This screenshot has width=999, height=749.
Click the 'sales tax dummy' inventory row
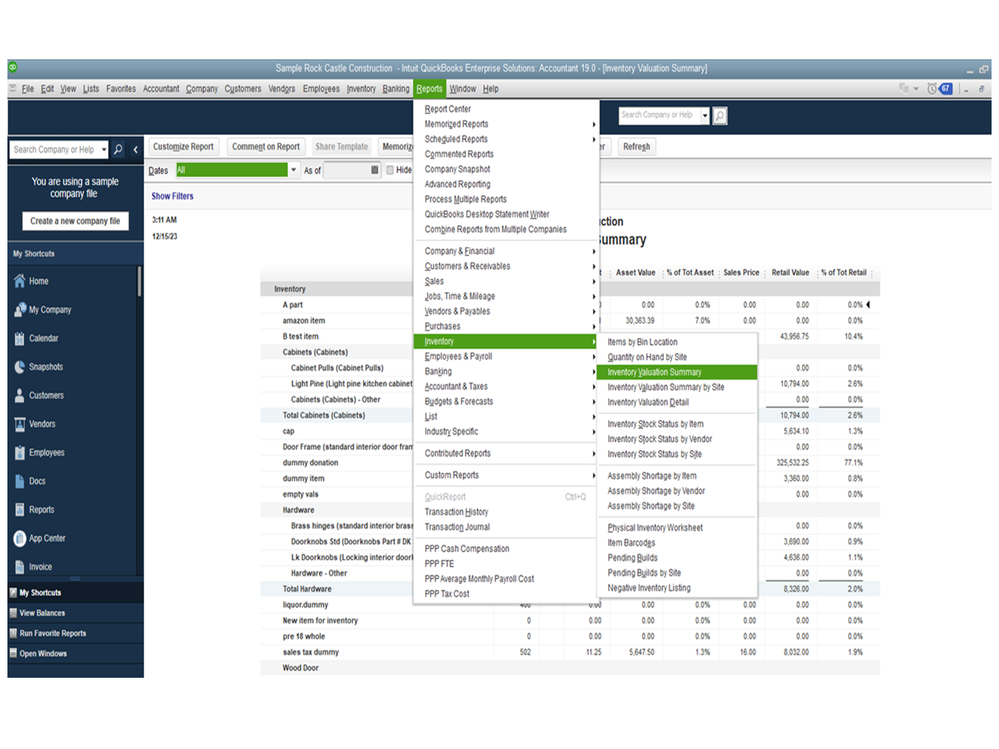570,652
